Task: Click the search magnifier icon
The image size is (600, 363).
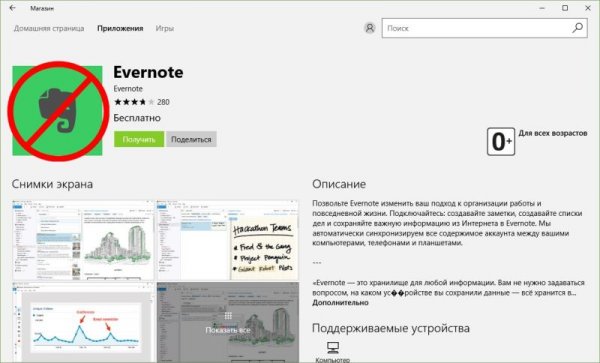Action: pos(577,28)
